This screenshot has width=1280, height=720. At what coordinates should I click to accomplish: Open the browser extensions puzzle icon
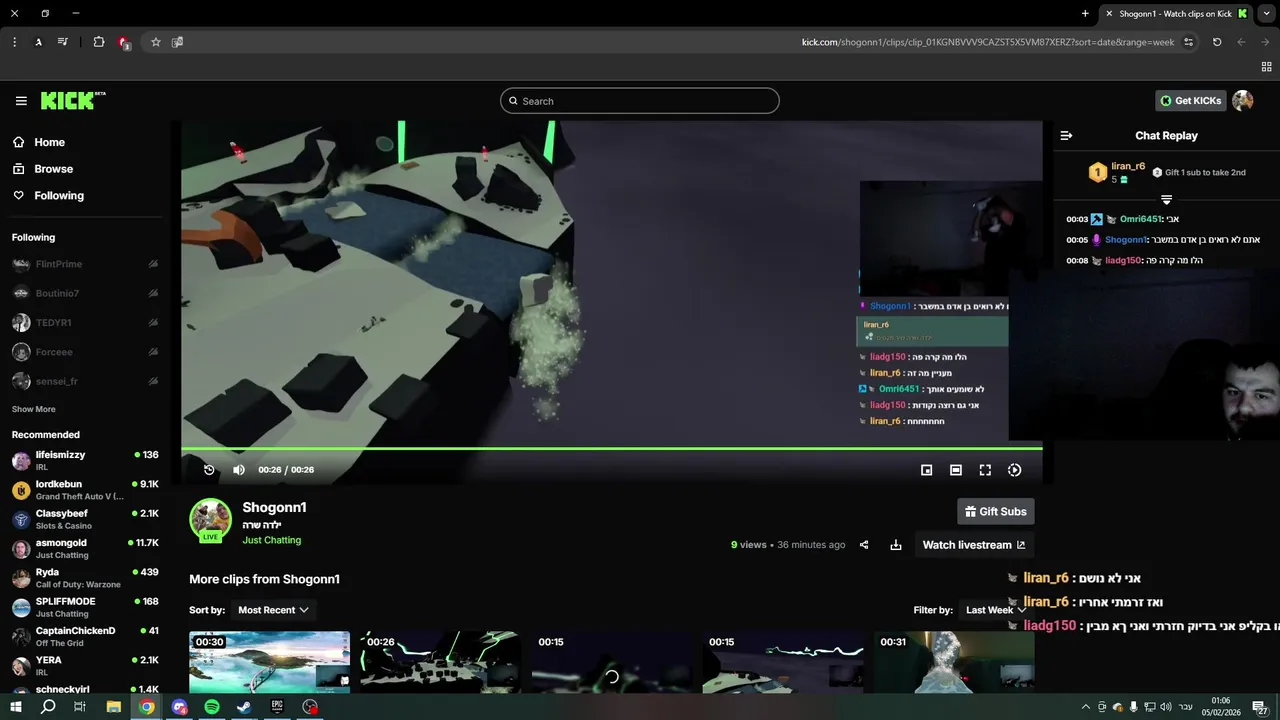[99, 42]
